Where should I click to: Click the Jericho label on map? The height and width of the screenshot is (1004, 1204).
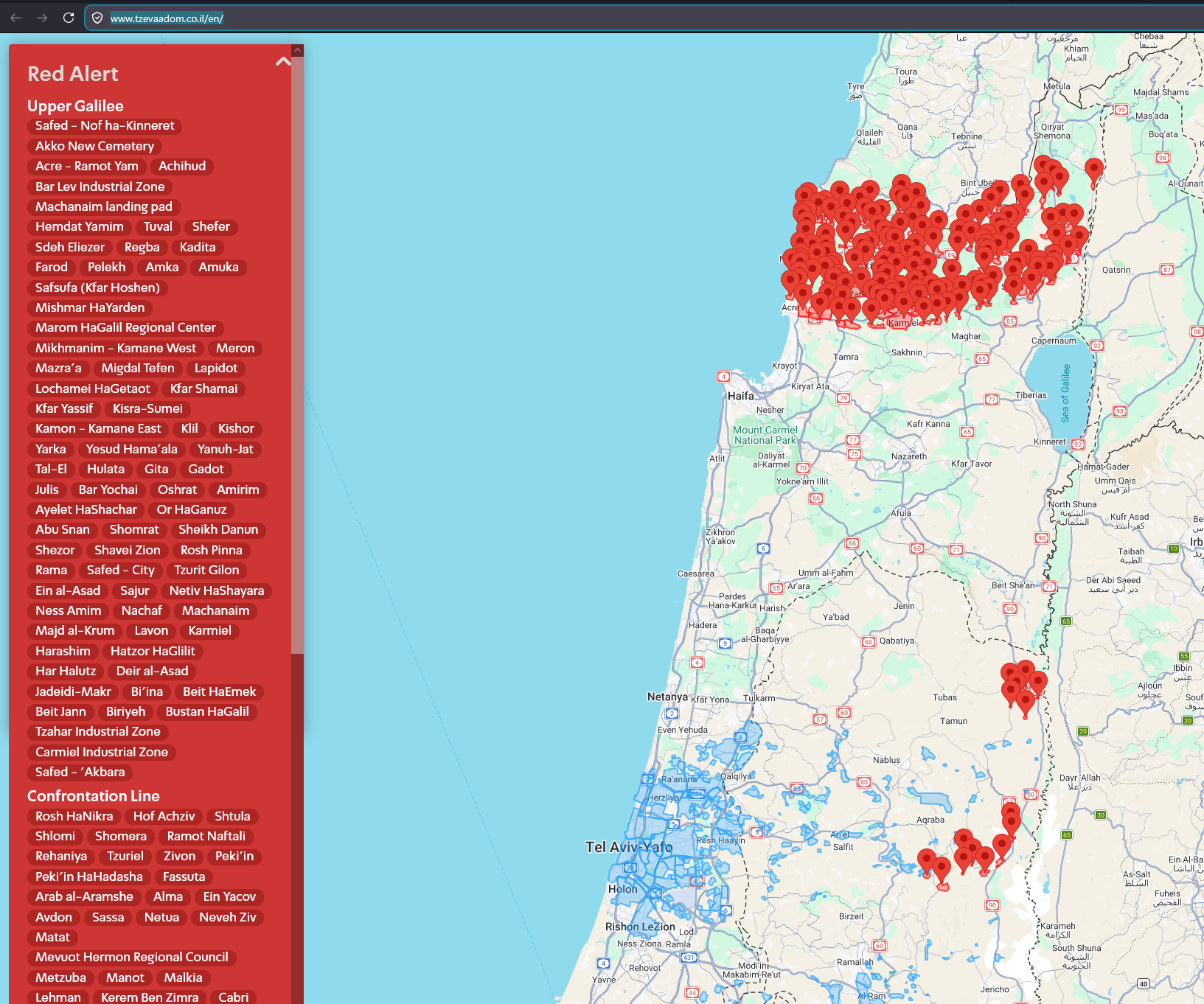[x=995, y=989]
